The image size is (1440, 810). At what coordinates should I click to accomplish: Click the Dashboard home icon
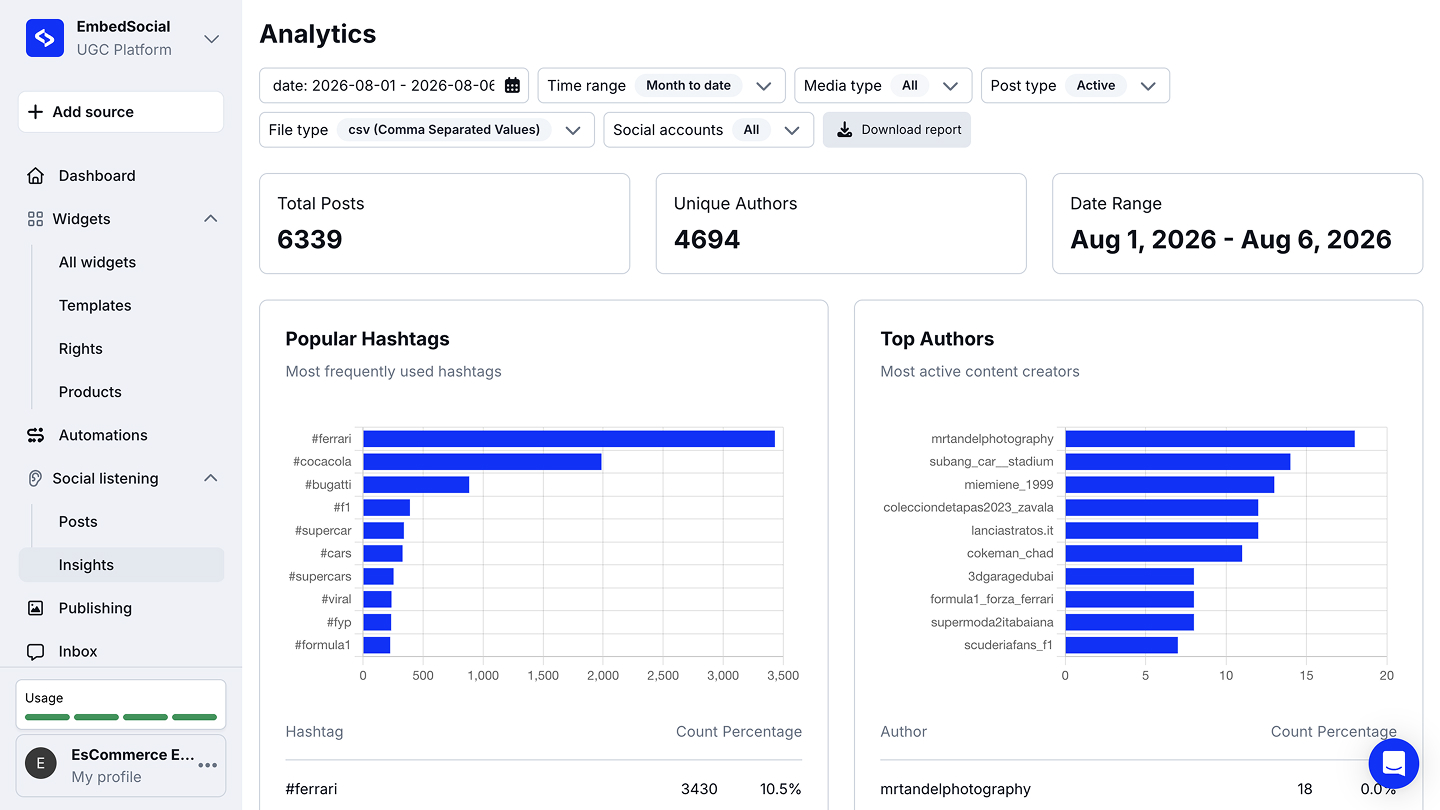coord(36,176)
